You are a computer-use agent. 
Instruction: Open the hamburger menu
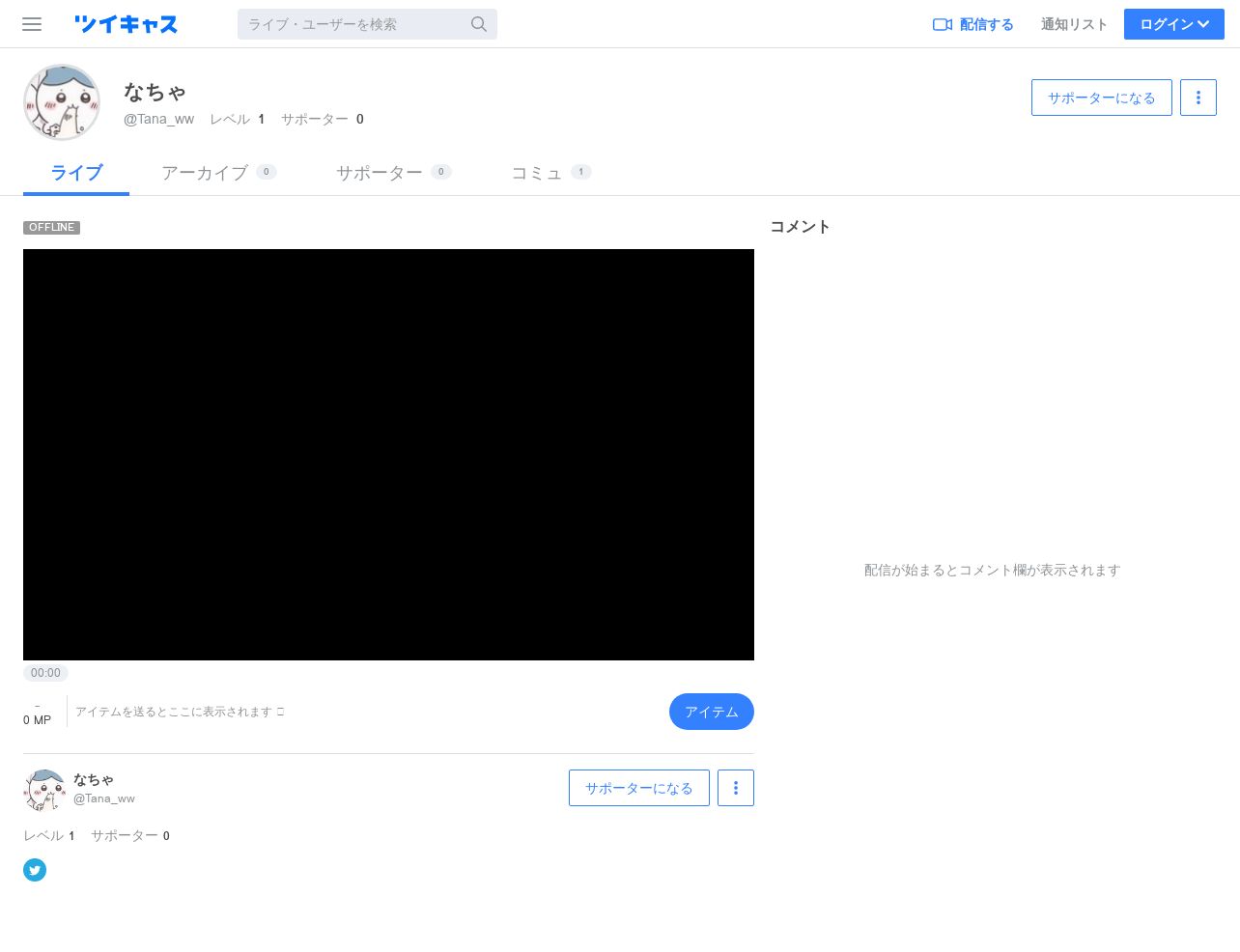(x=32, y=24)
